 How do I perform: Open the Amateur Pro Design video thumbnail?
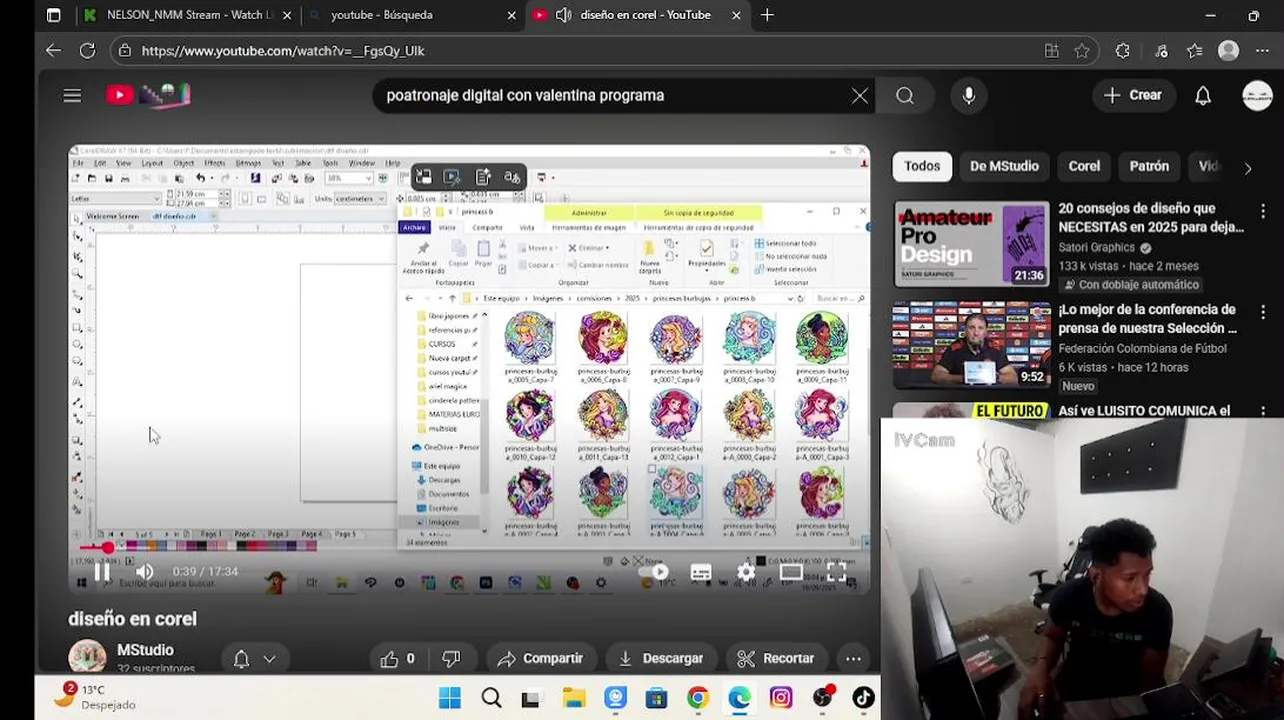pyautogui.click(x=971, y=244)
